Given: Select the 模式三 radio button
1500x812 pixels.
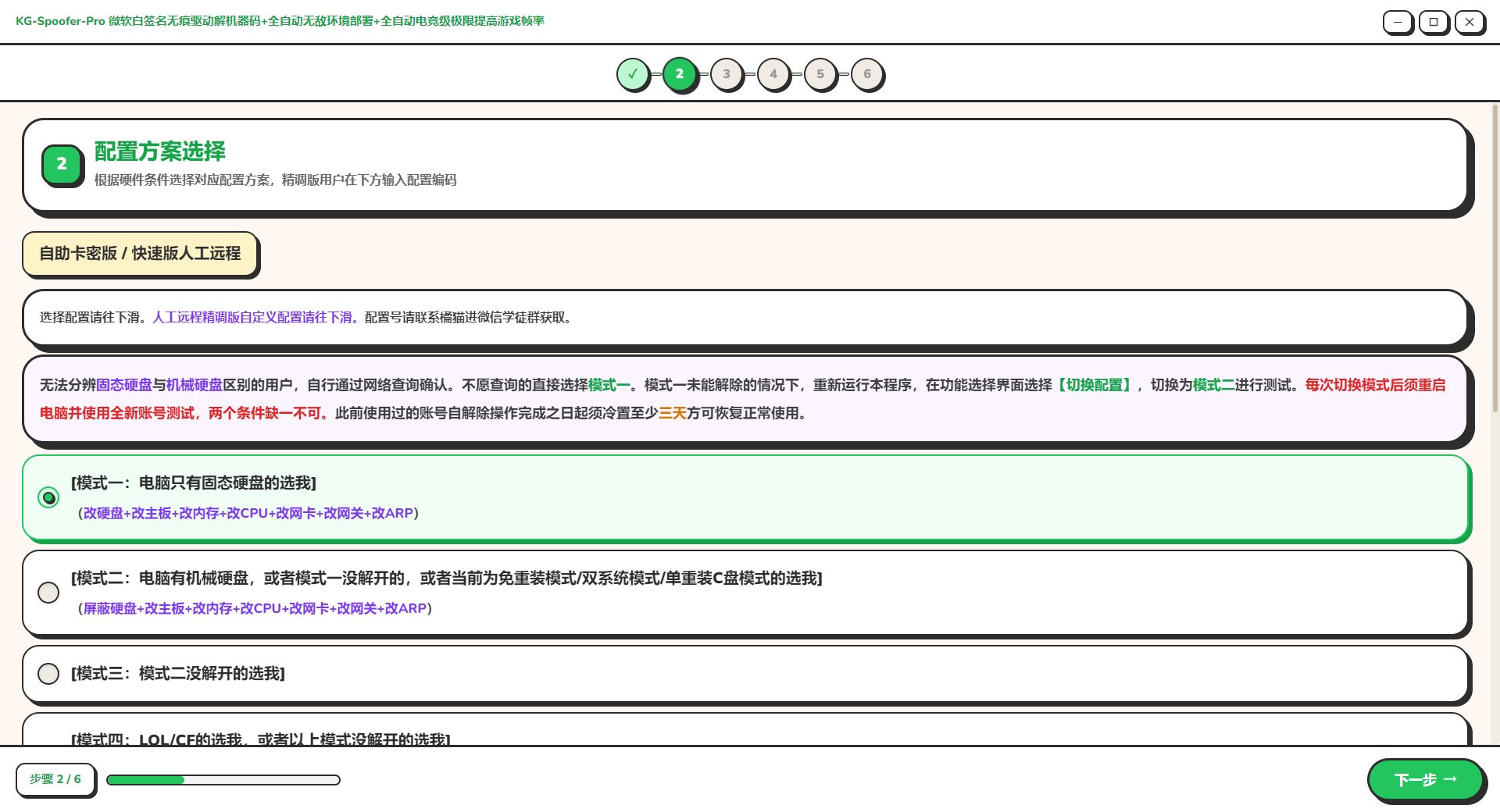Looking at the screenshot, I should click(48, 674).
